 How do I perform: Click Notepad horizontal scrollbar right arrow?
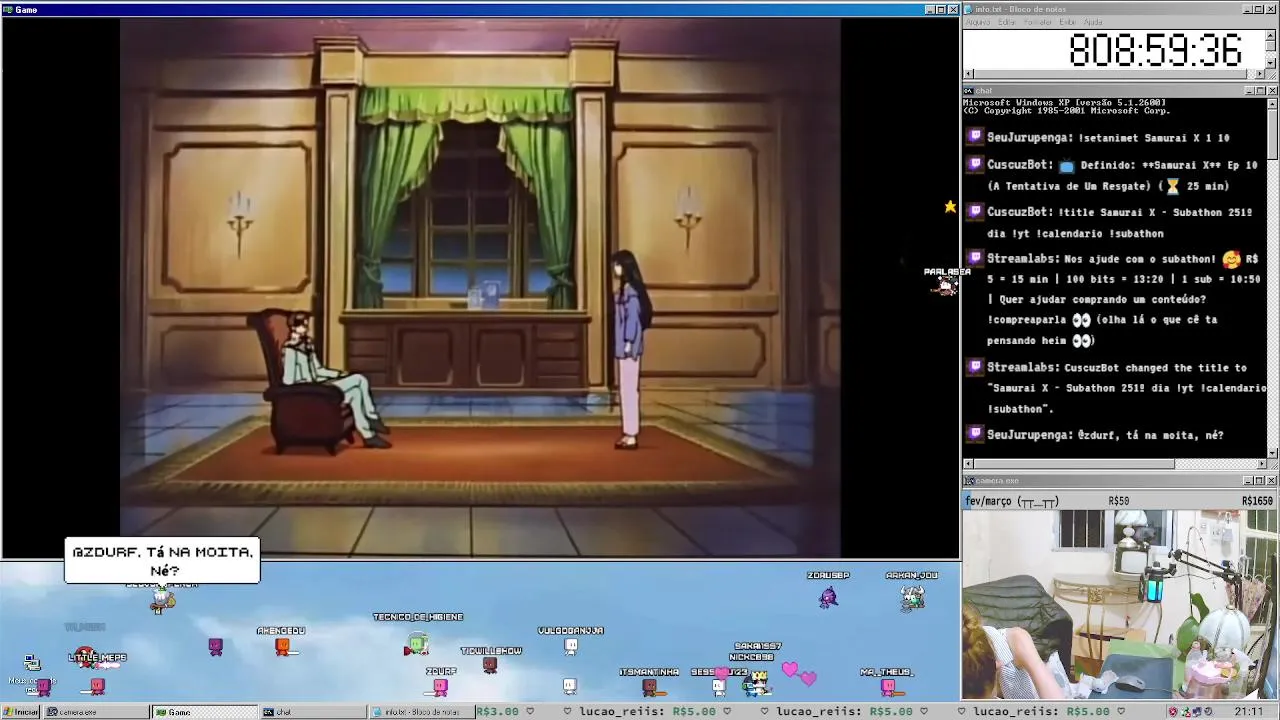click(1260, 74)
